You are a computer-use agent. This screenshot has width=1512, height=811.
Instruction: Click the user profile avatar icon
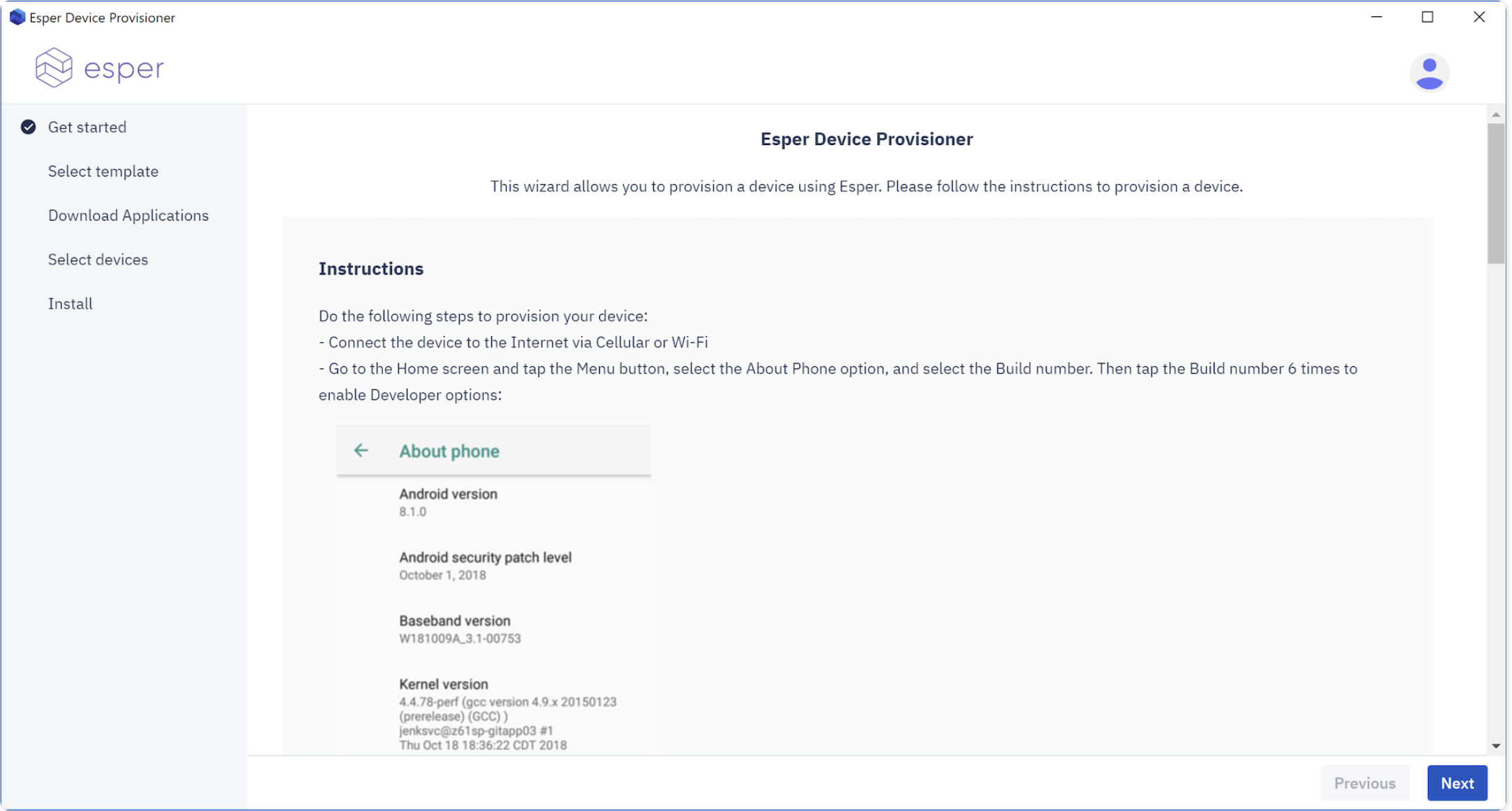(x=1429, y=73)
